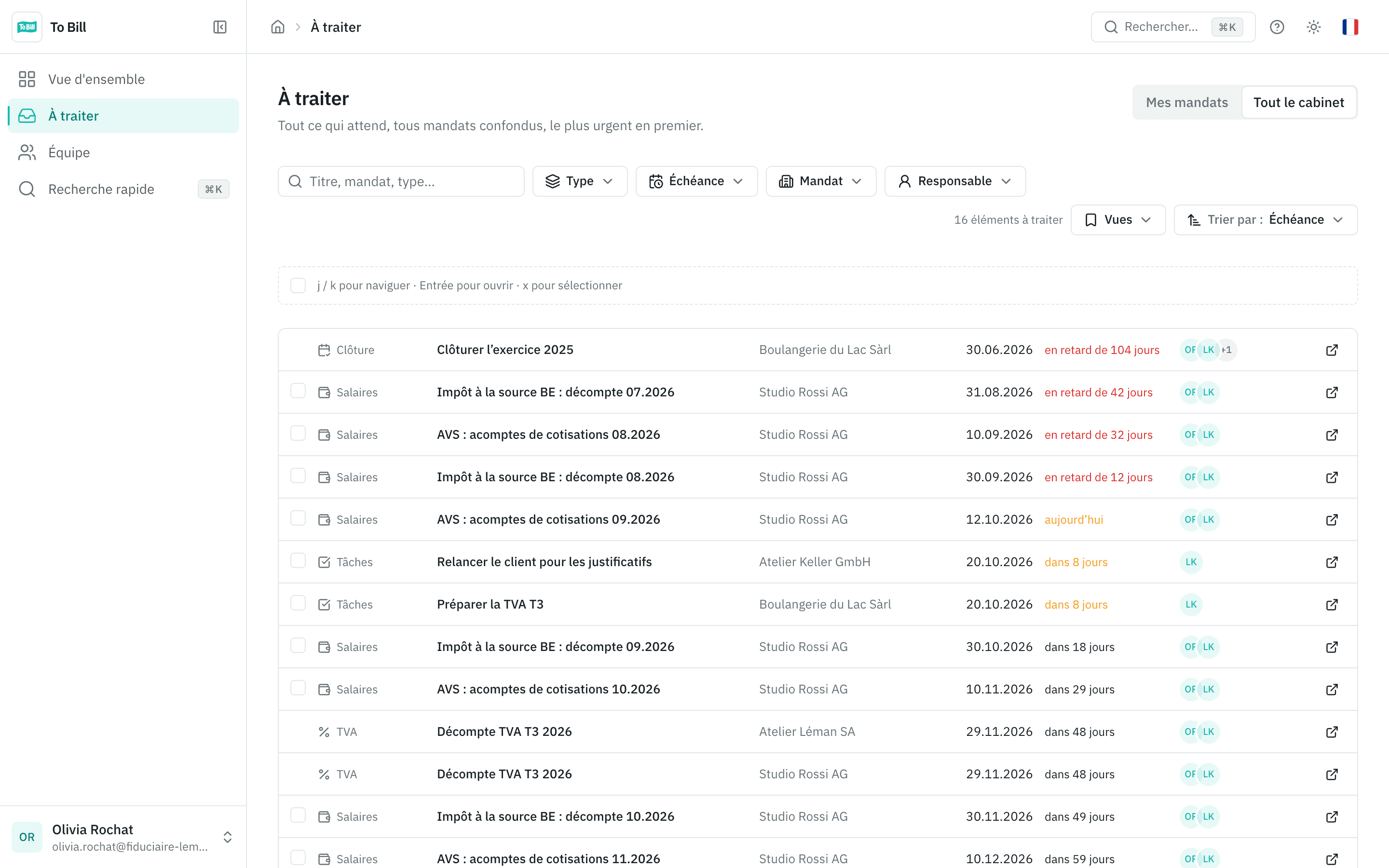Open external link for Impôt décompte 07.2026
This screenshot has width=1389, height=868.
click(x=1332, y=393)
